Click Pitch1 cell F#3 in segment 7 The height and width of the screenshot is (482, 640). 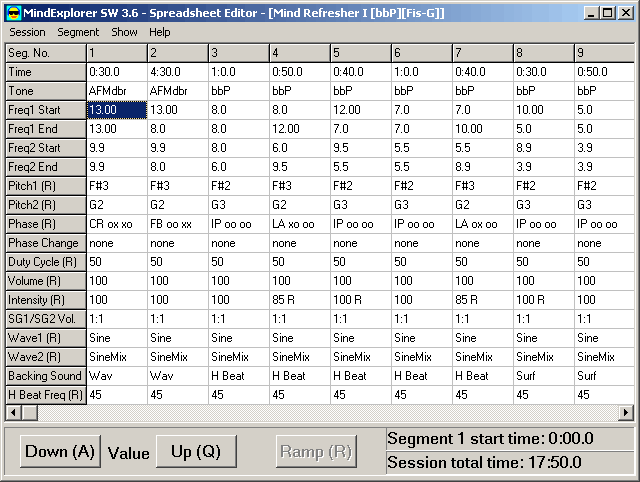[482, 186]
